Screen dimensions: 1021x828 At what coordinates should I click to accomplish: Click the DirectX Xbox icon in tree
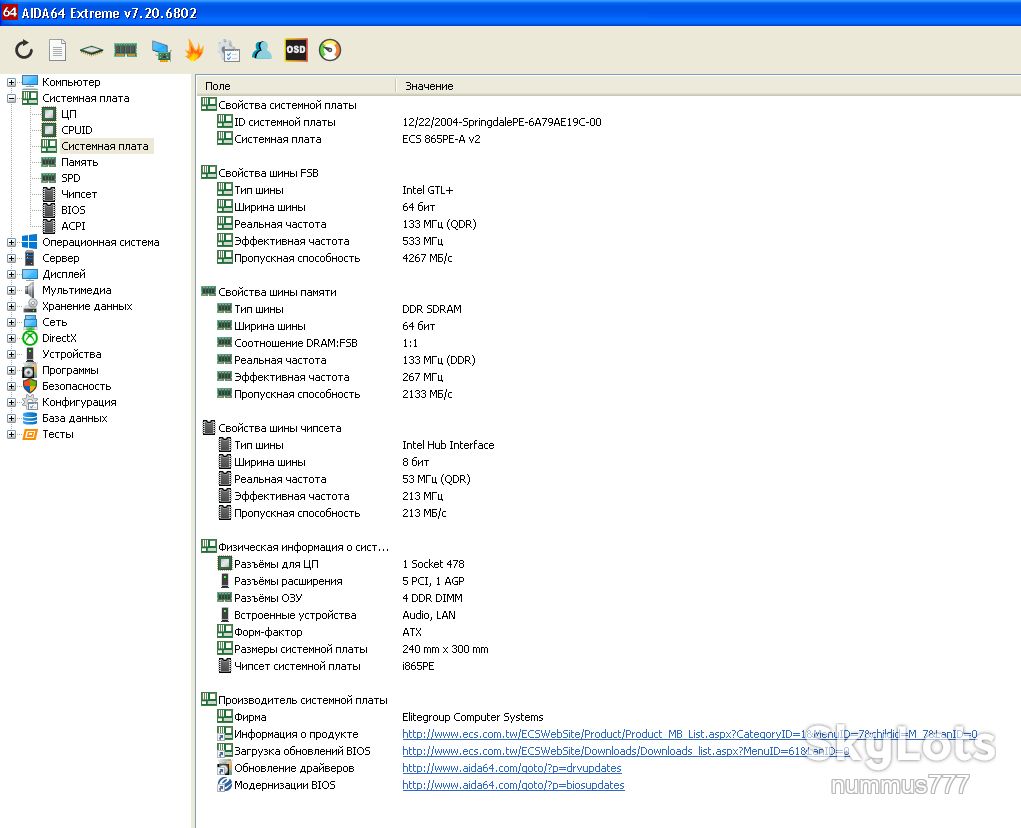click(x=30, y=338)
